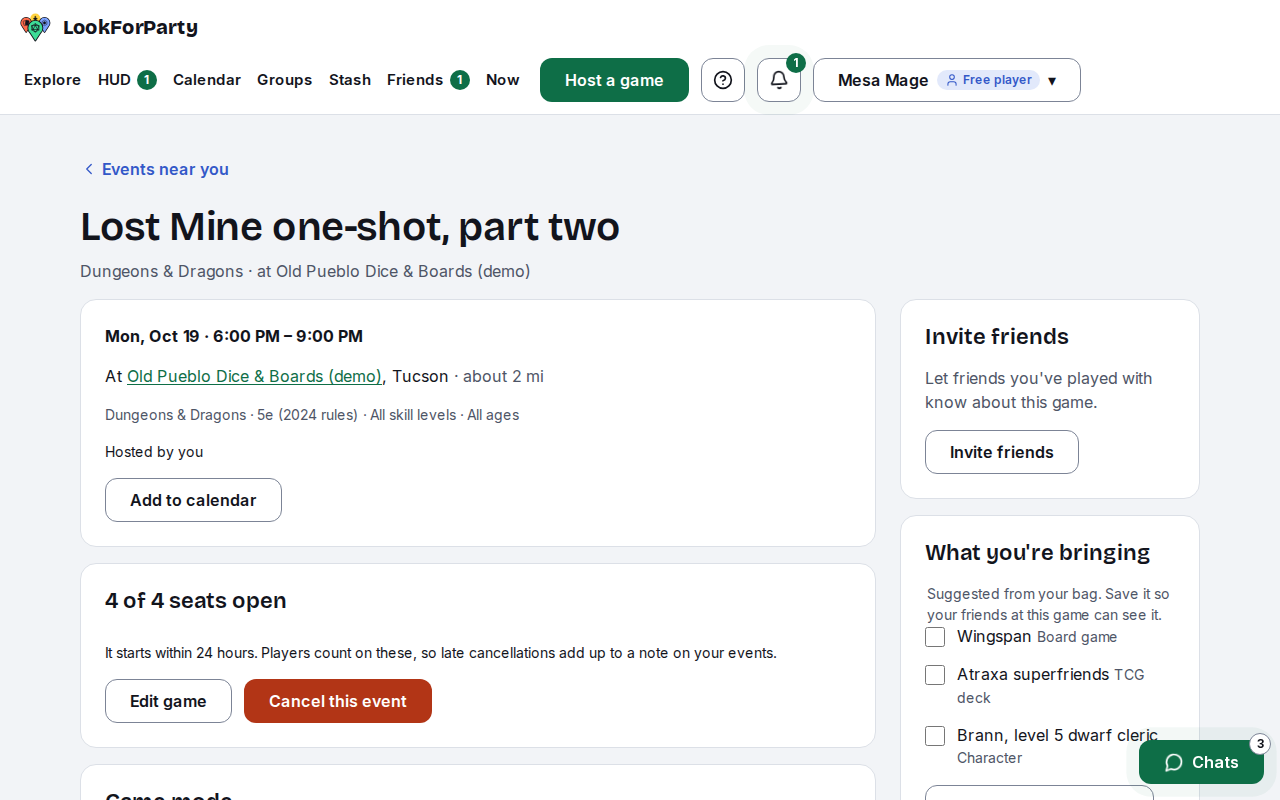
Task: Click the LookForParty brand name
Action: point(130,27)
